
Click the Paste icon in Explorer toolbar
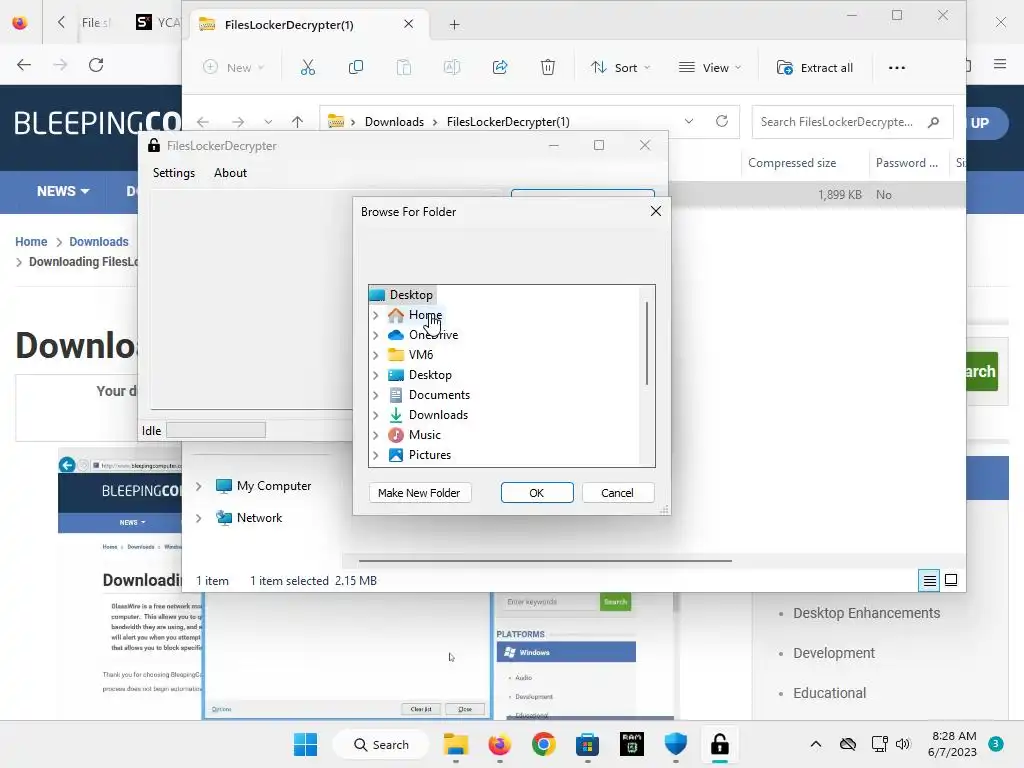coord(404,67)
